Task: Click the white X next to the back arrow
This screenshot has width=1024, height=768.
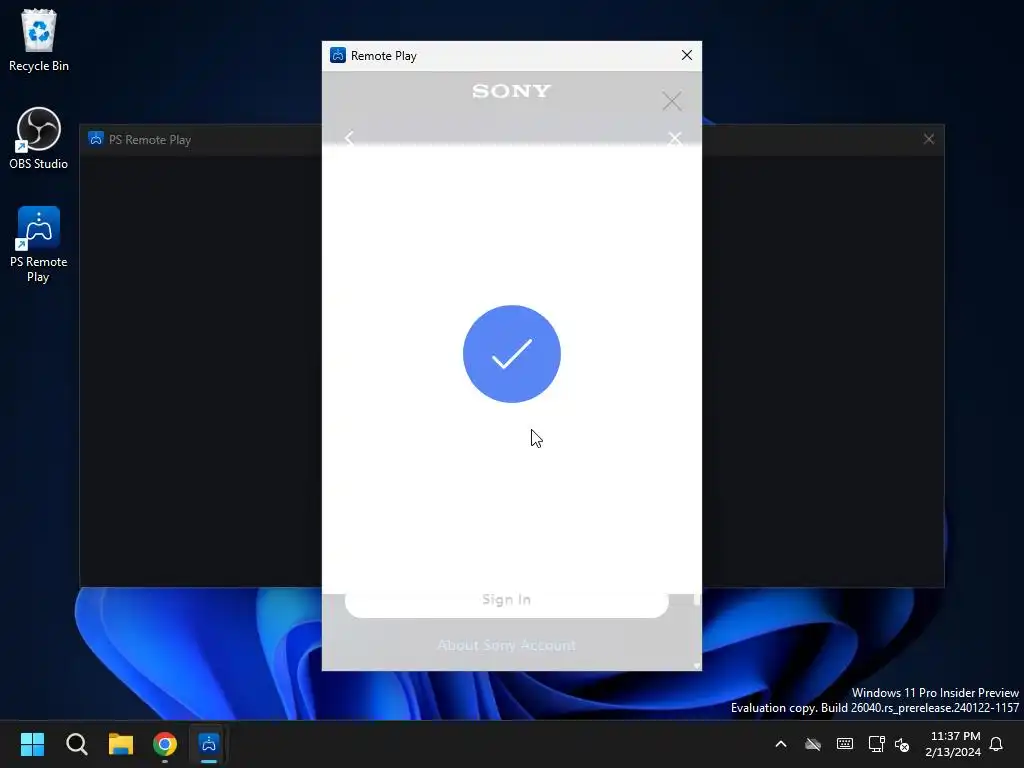Action: point(675,138)
